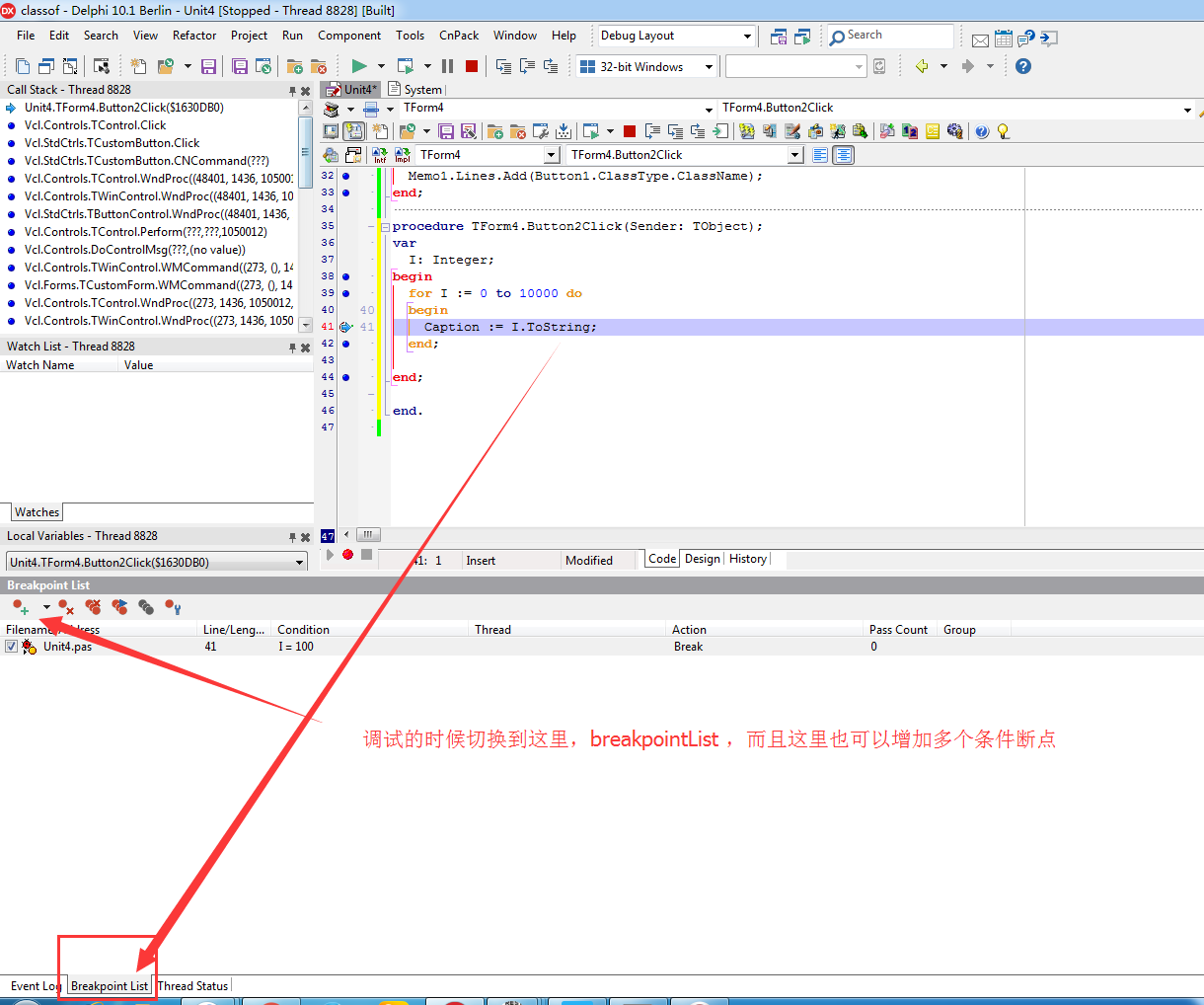Open the Refactor menu
The image size is (1204, 1005).
point(194,36)
